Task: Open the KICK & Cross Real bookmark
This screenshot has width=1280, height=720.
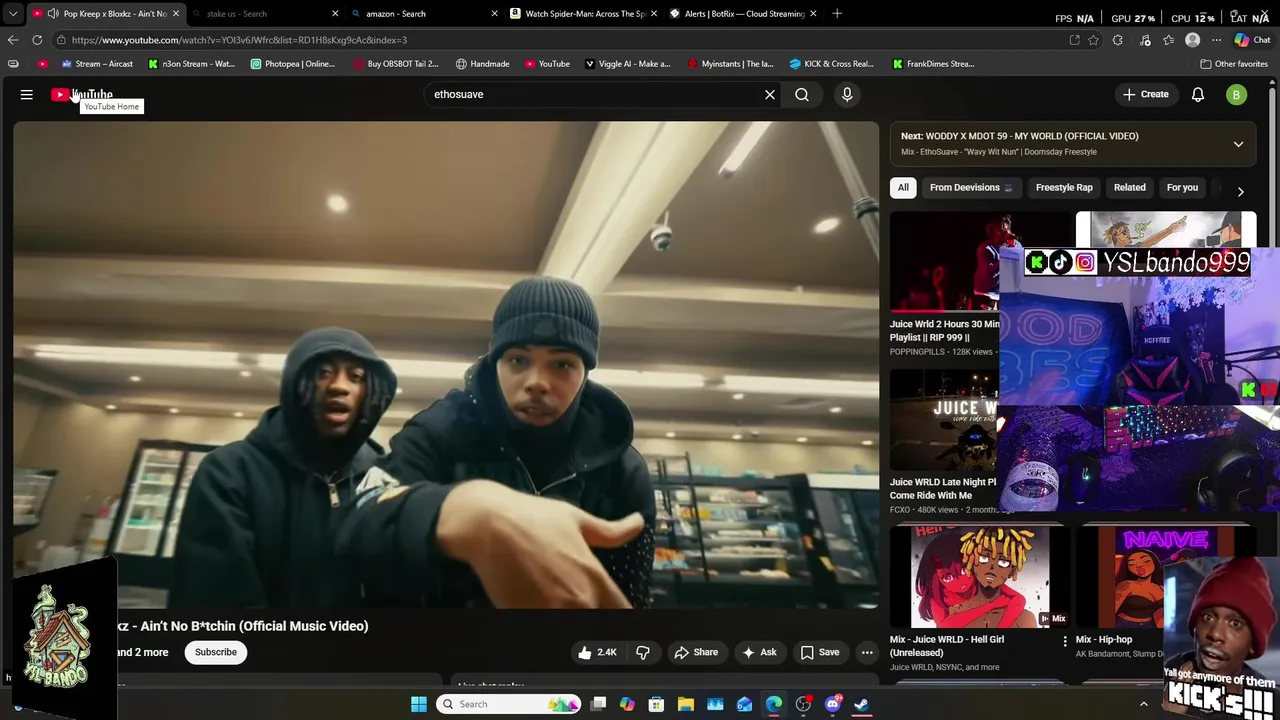Action: pyautogui.click(x=832, y=64)
